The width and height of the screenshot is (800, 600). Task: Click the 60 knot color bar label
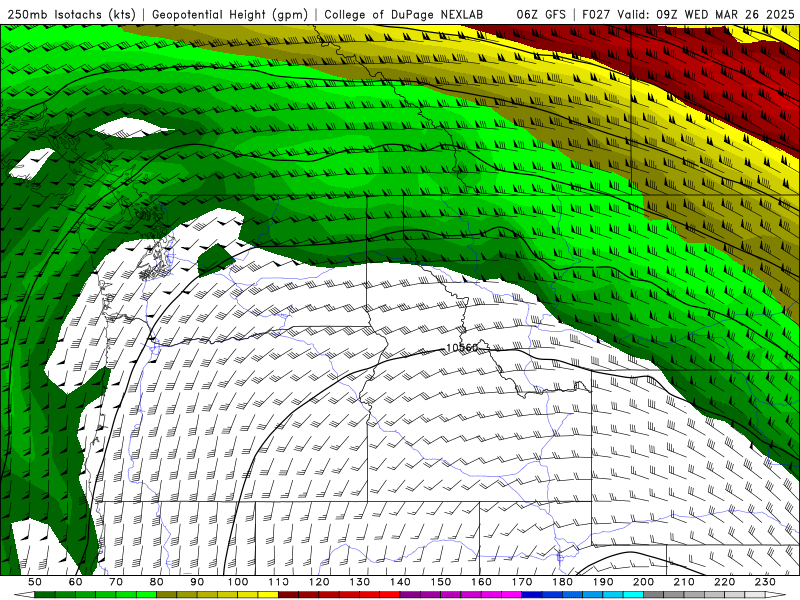pyautogui.click(x=76, y=582)
